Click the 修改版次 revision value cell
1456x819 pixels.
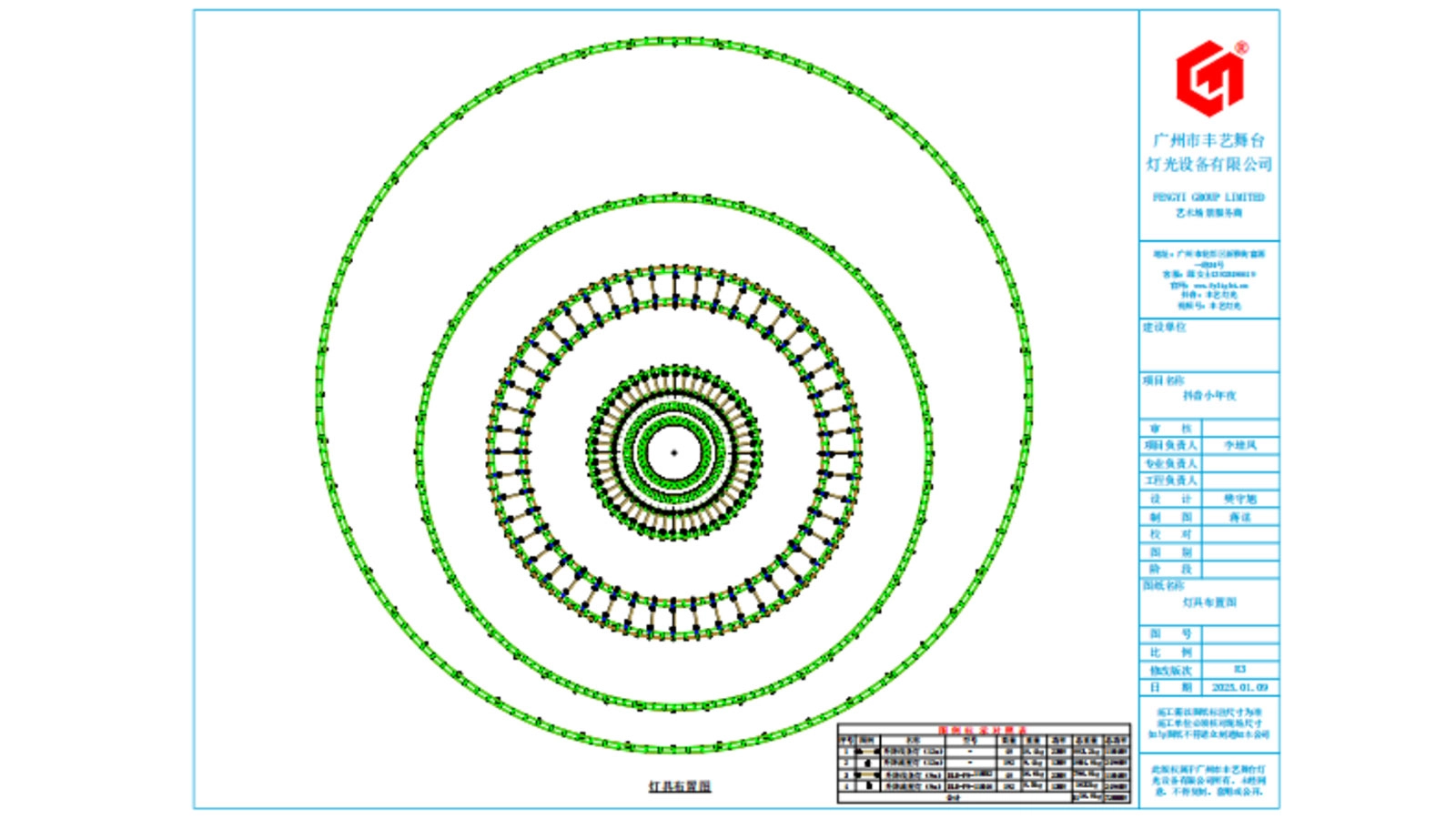point(1239,670)
